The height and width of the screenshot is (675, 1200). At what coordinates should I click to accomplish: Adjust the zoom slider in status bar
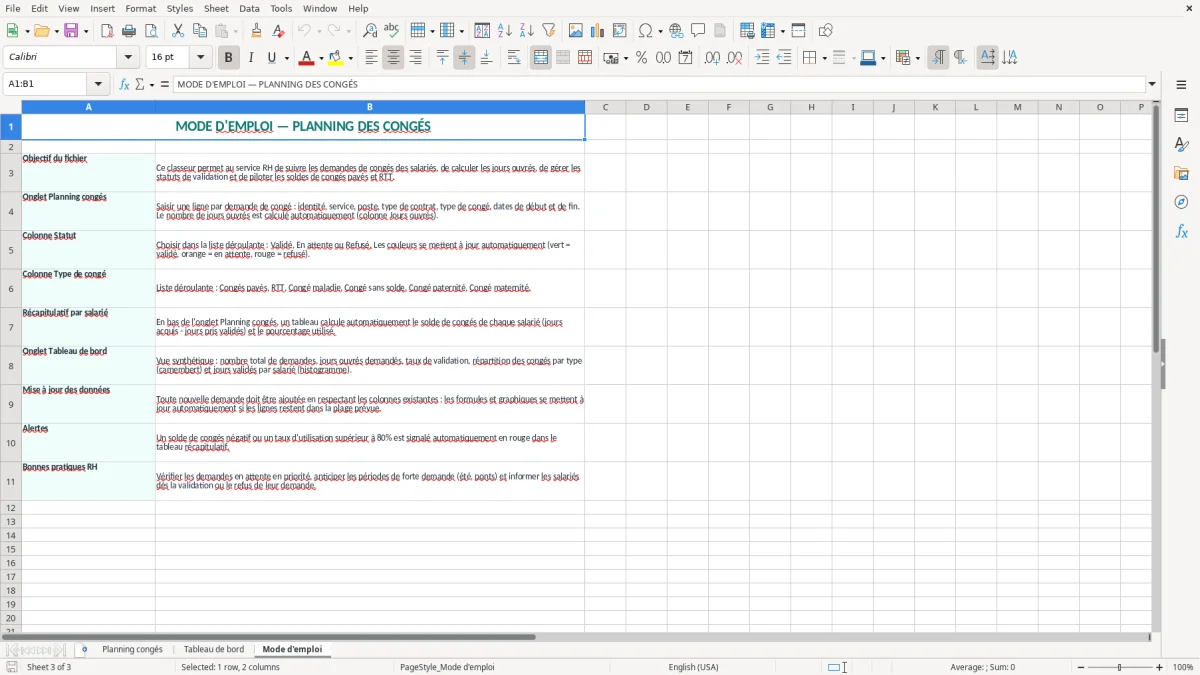1120,667
